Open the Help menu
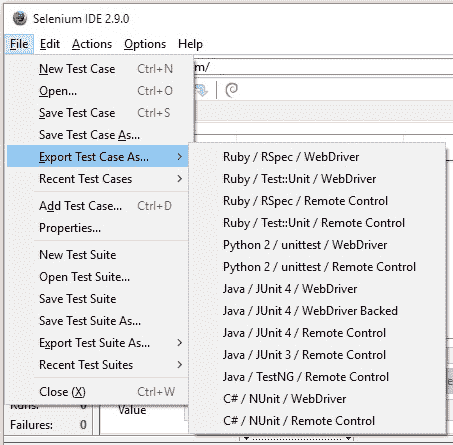This screenshot has height=445, width=453. pos(190,44)
